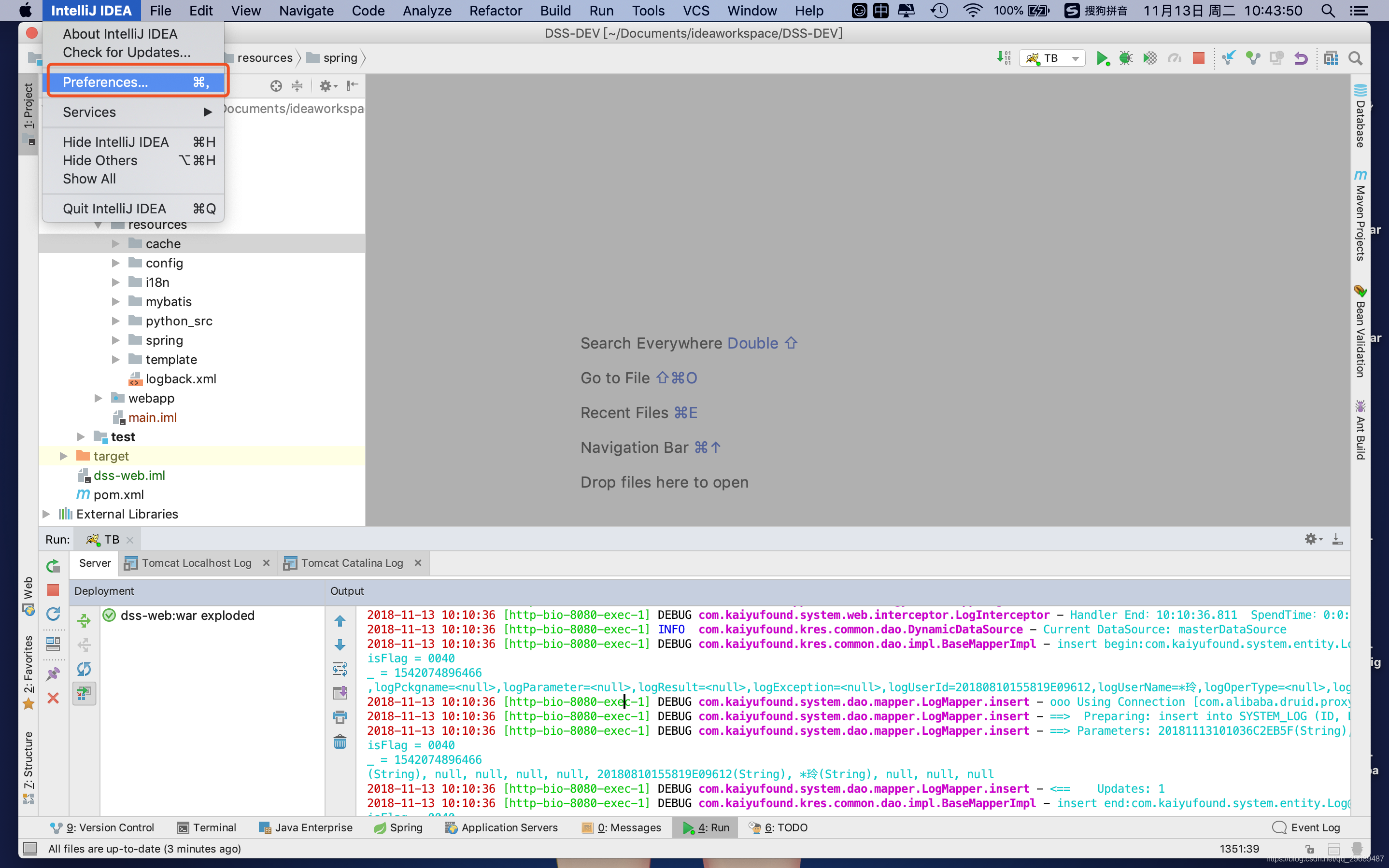
Task: Open Event Log
Action: tap(1306, 827)
